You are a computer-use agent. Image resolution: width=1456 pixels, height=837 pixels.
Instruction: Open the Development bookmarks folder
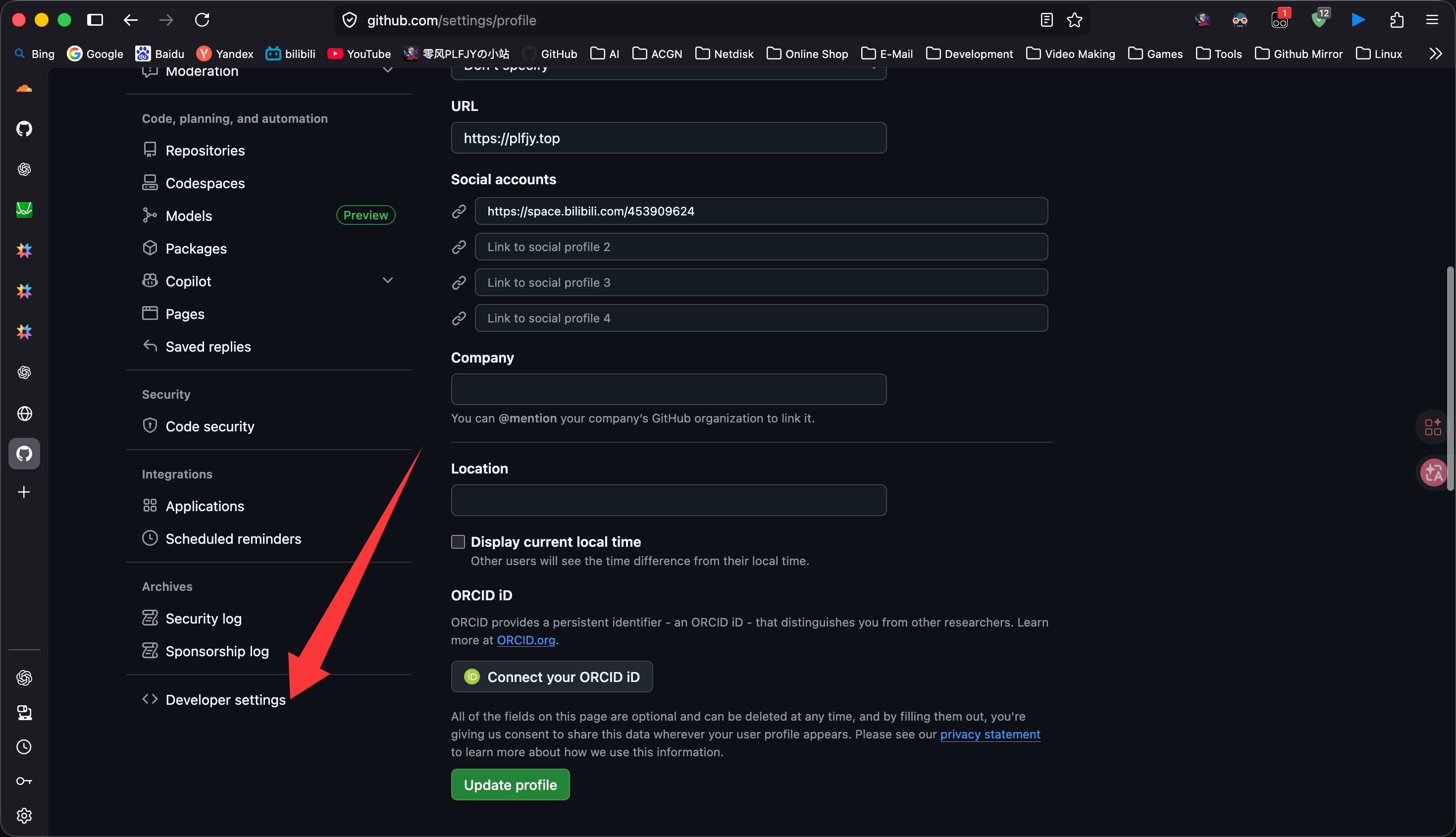tap(970, 53)
